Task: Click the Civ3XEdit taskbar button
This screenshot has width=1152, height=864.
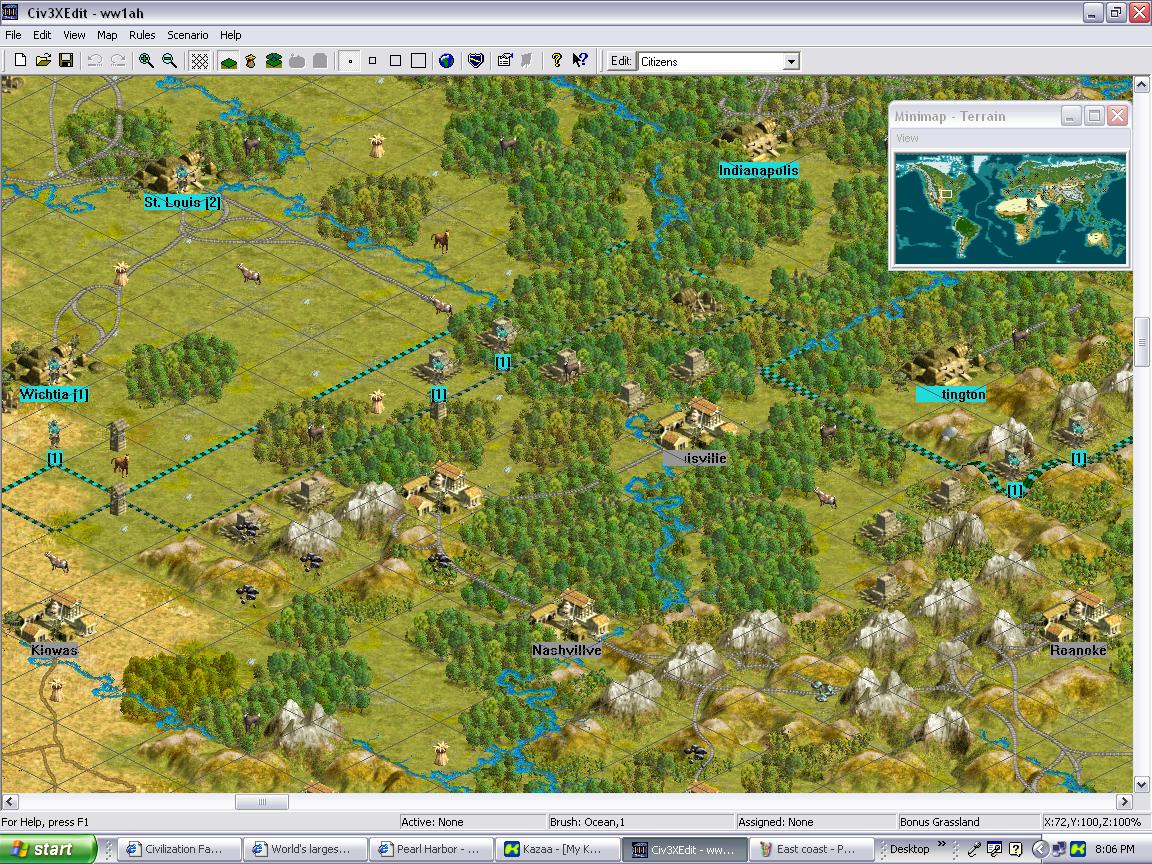Action: 684,849
